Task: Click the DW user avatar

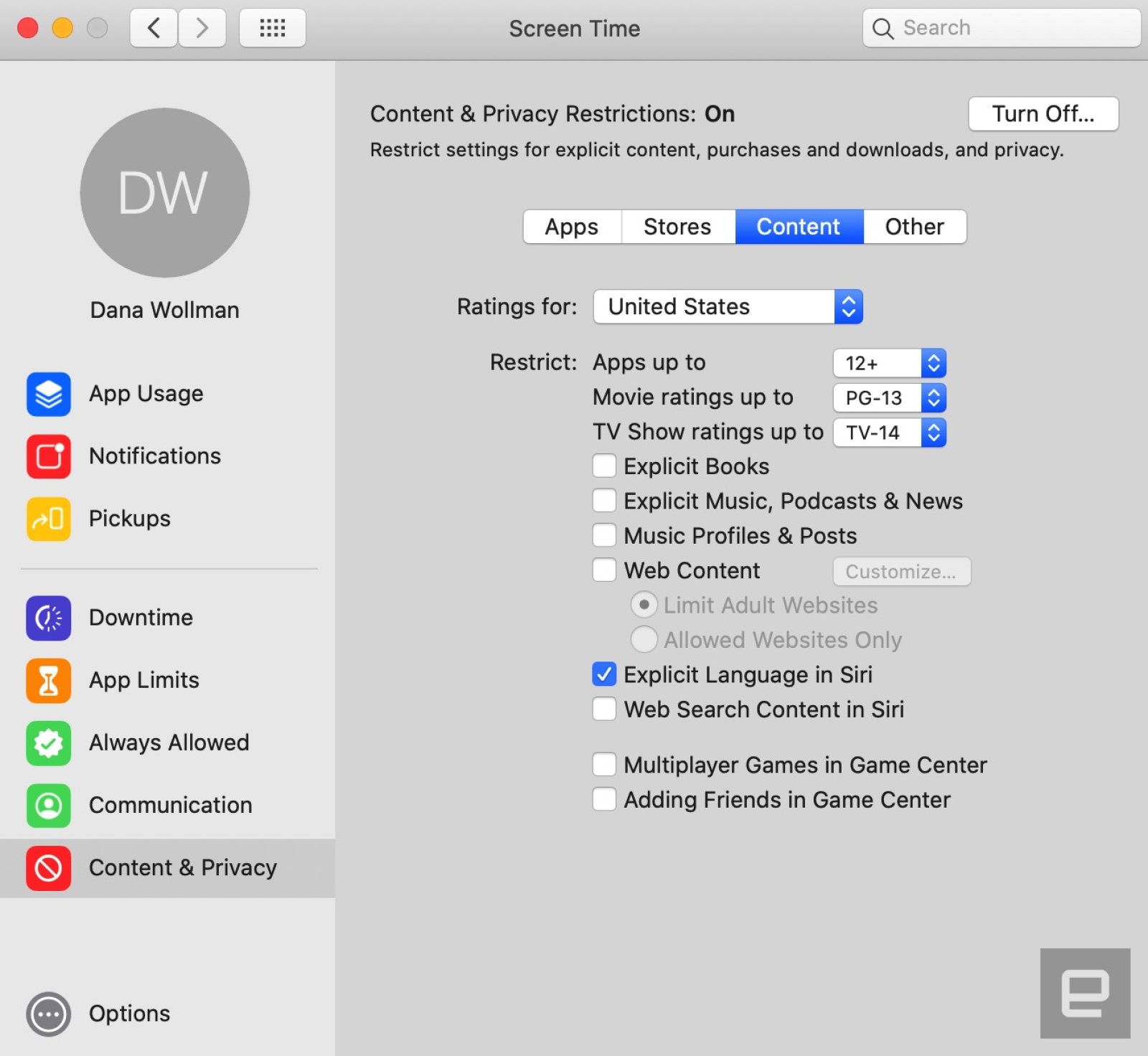Action: click(x=165, y=193)
